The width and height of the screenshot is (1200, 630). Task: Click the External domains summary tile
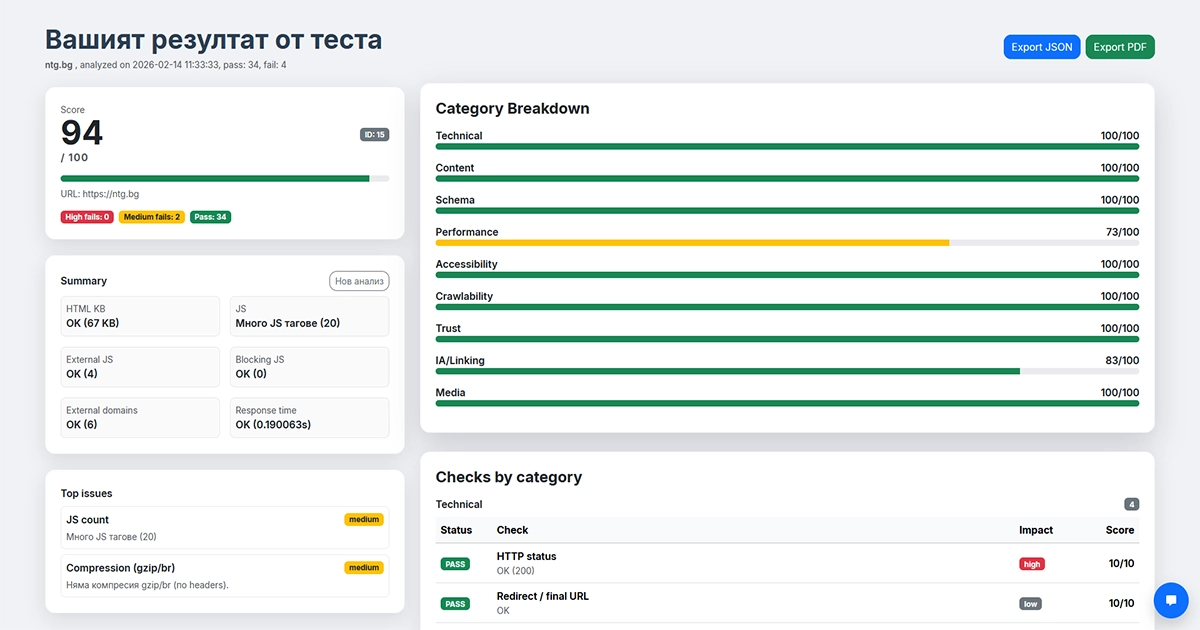pyautogui.click(x=140, y=418)
